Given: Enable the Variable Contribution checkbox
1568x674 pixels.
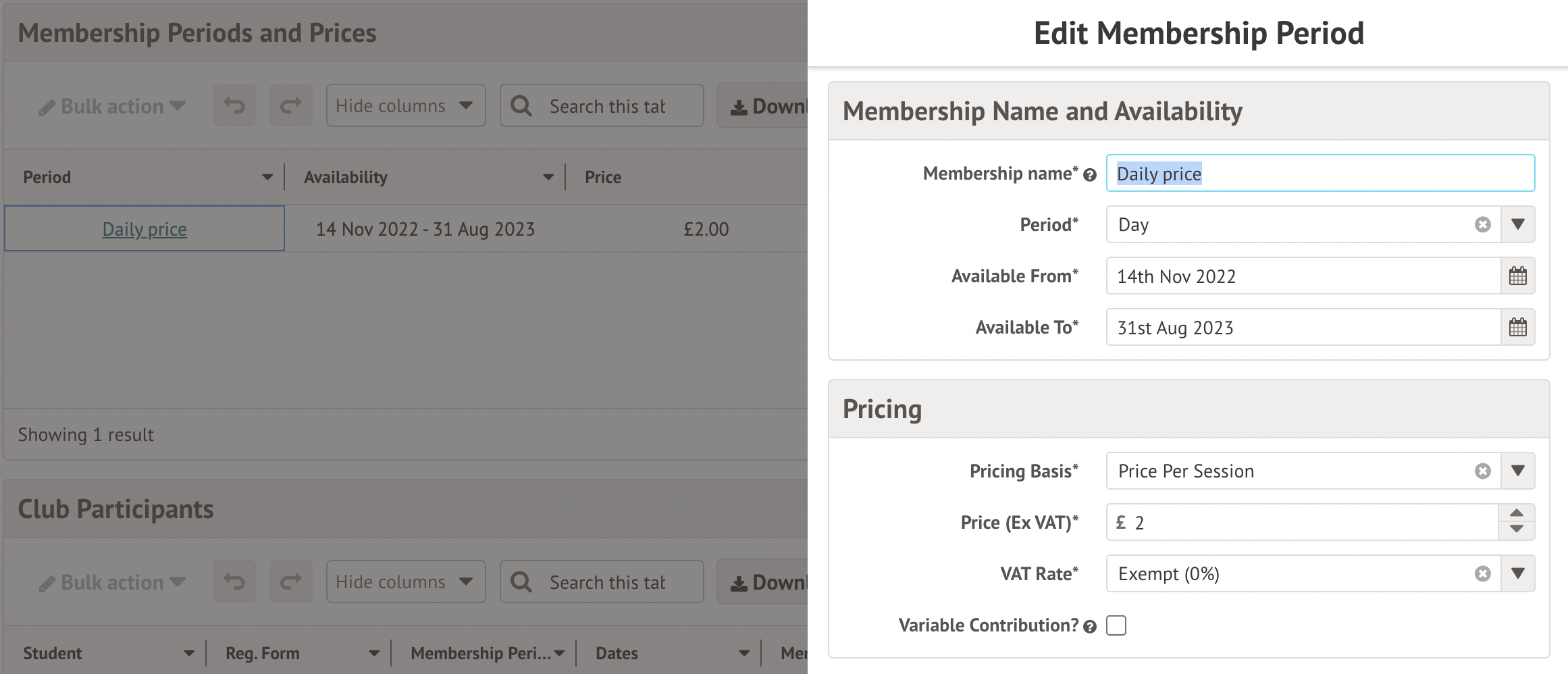Looking at the screenshot, I should [1116, 626].
